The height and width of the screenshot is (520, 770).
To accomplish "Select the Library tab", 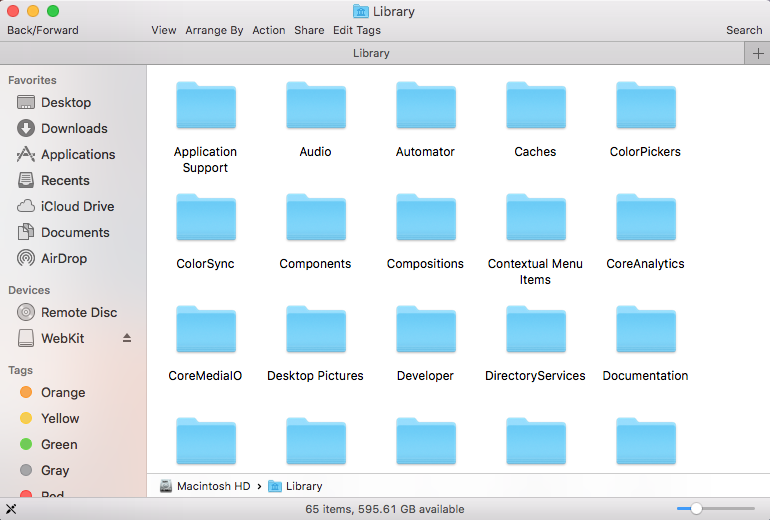I will coord(372,54).
